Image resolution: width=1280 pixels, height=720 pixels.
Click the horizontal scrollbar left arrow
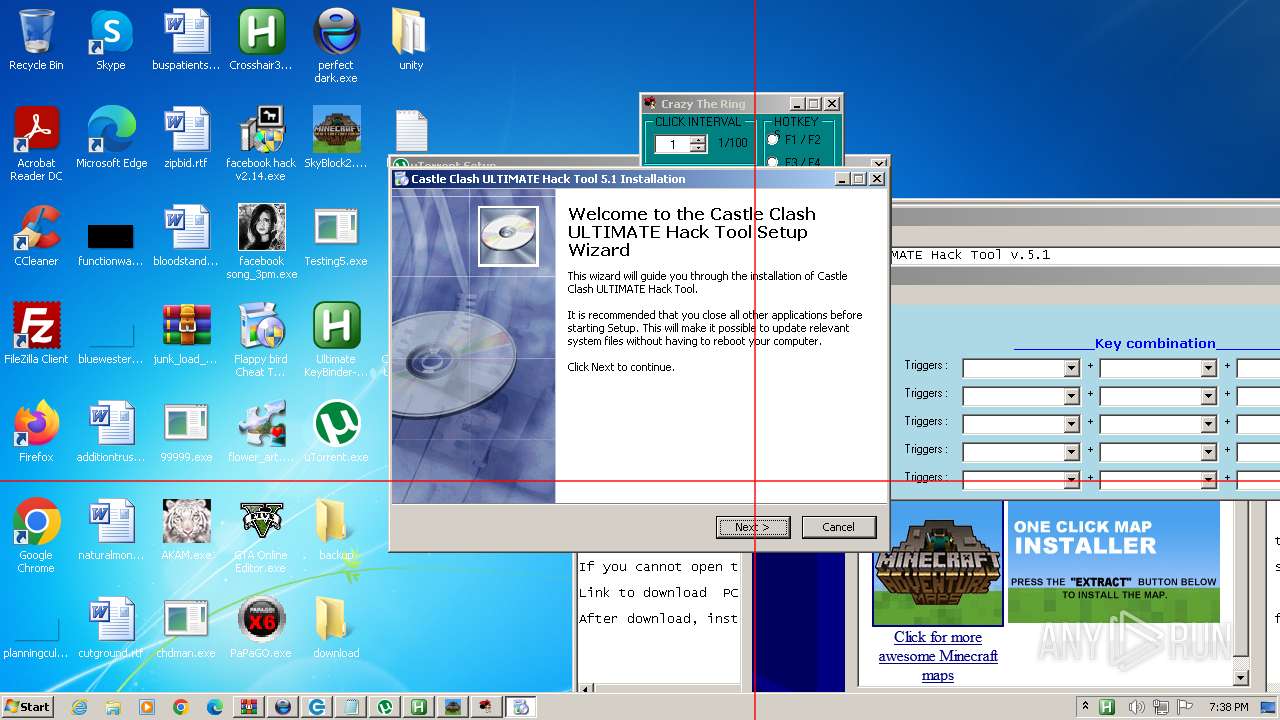pos(587,688)
